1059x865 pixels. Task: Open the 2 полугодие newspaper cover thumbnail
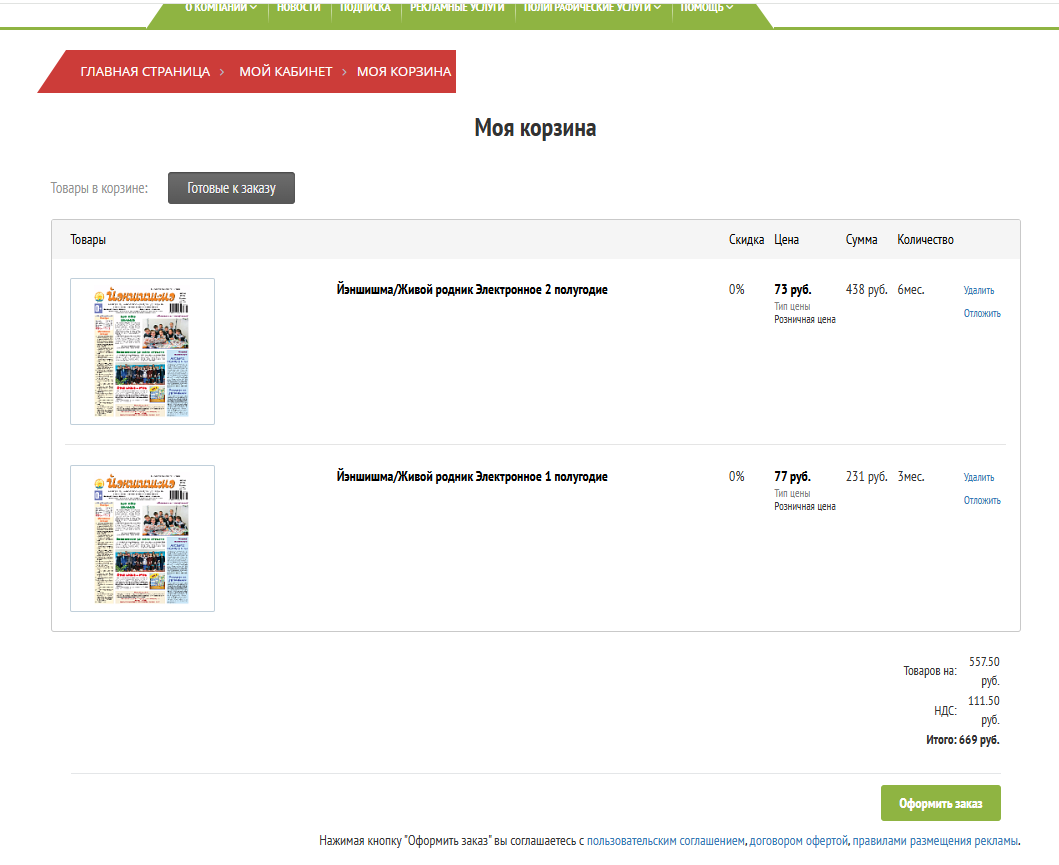[x=142, y=351]
